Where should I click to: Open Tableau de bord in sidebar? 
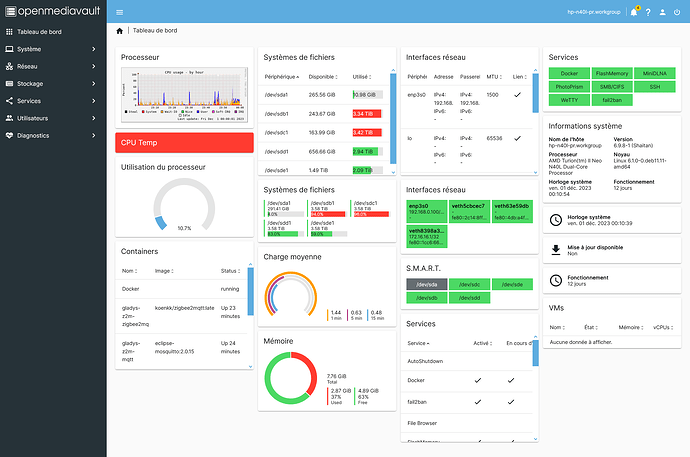(52, 31)
